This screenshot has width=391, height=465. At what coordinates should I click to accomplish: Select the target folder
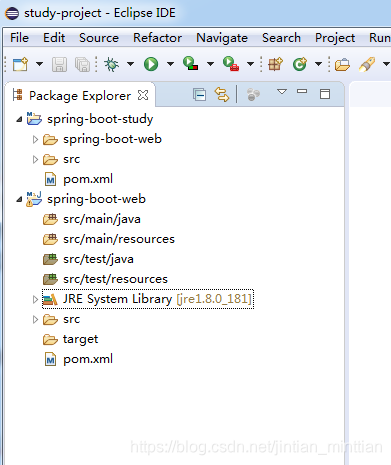click(80, 339)
